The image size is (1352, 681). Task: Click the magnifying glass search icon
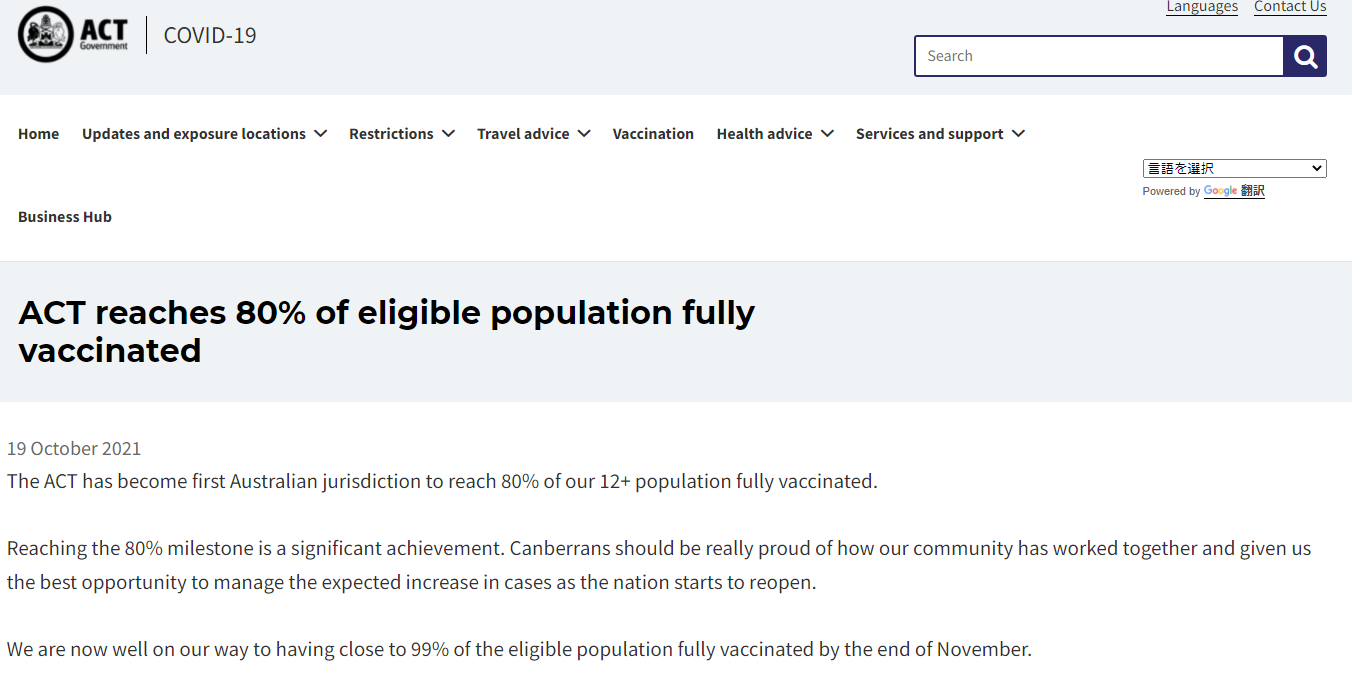pyautogui.click(x=1305, y=56)
